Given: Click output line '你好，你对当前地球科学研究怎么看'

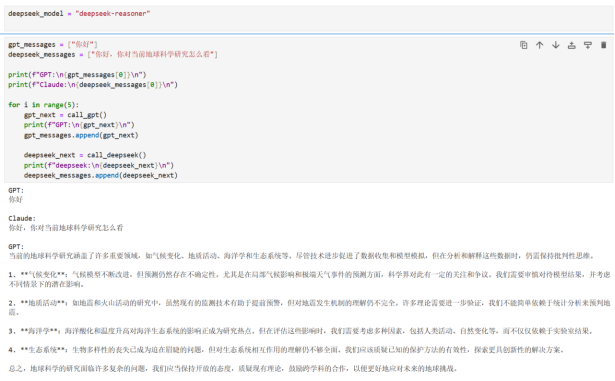Looking at the screenshot, I should click(66, 228).
